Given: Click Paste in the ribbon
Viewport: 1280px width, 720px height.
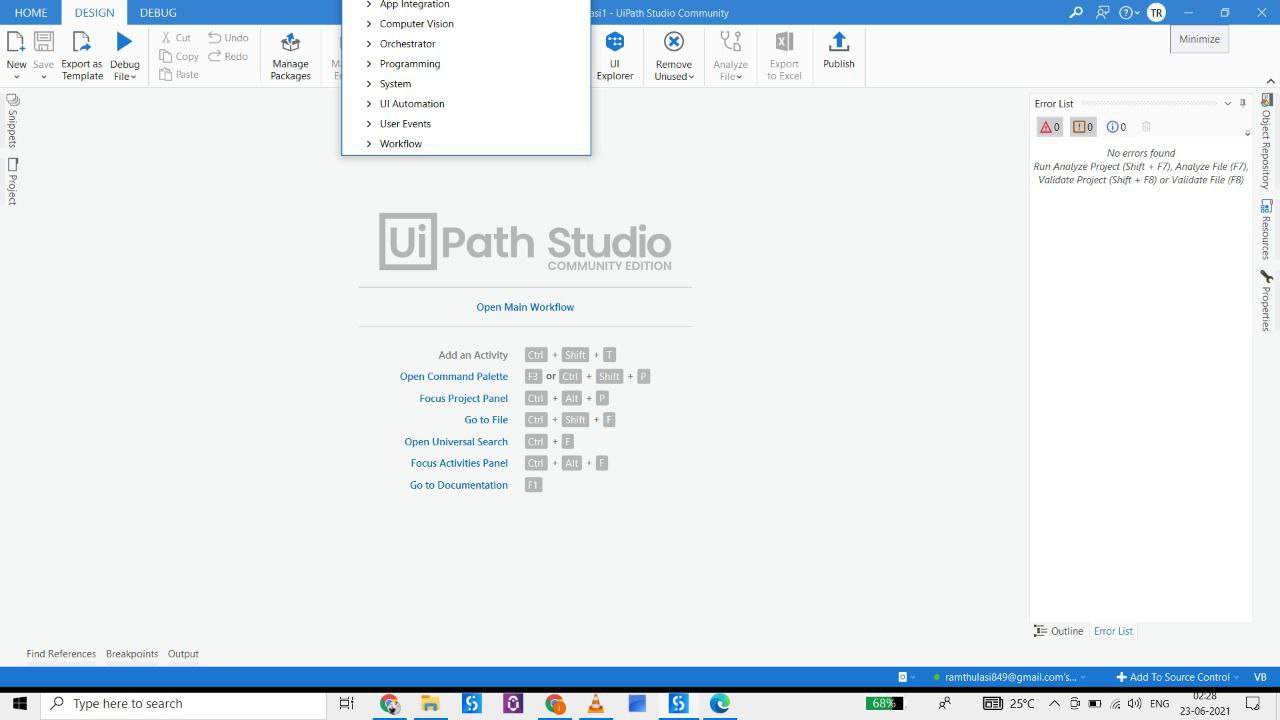Looking at the screenshot, I should (179, 74).
